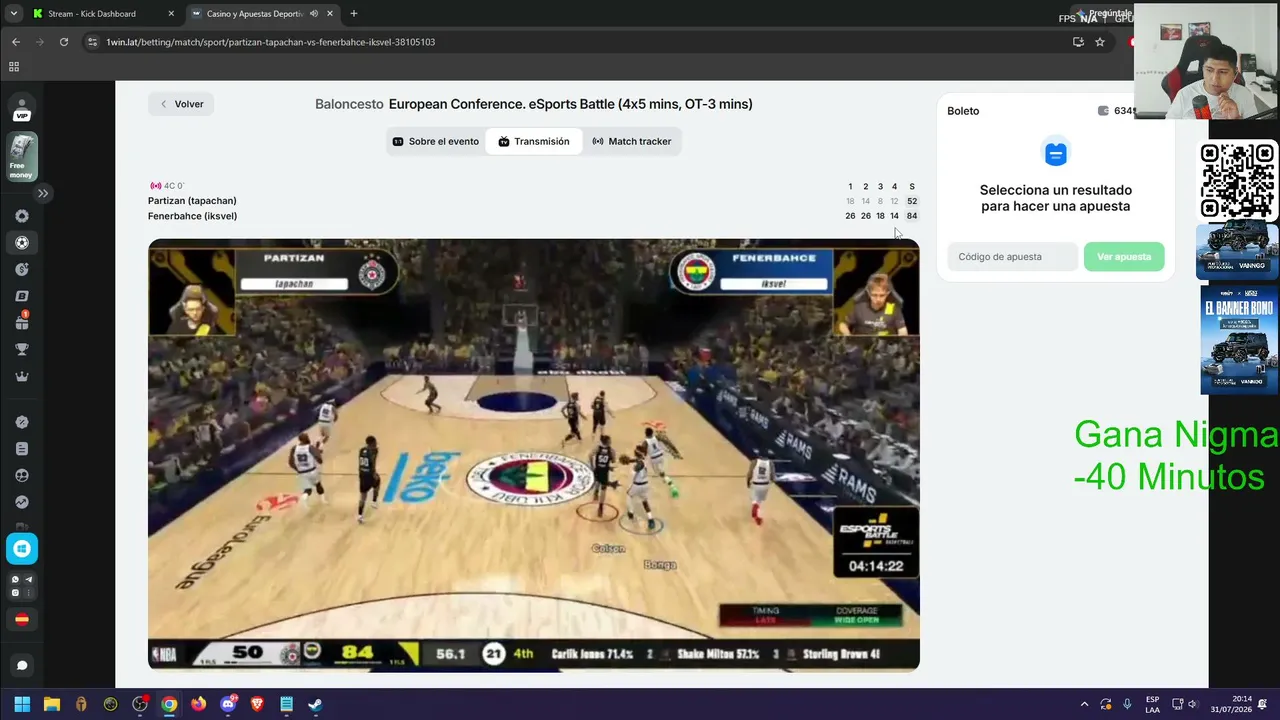Click the browser back arrow
The width and height of the screenshot is (1280, 720).
point(16,42)
